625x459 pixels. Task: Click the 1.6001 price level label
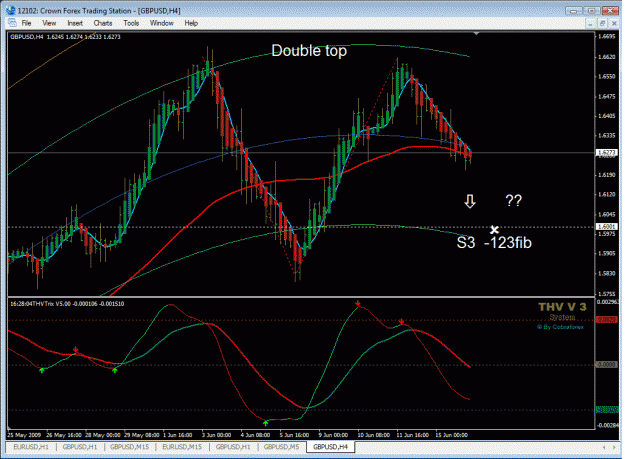606,226
